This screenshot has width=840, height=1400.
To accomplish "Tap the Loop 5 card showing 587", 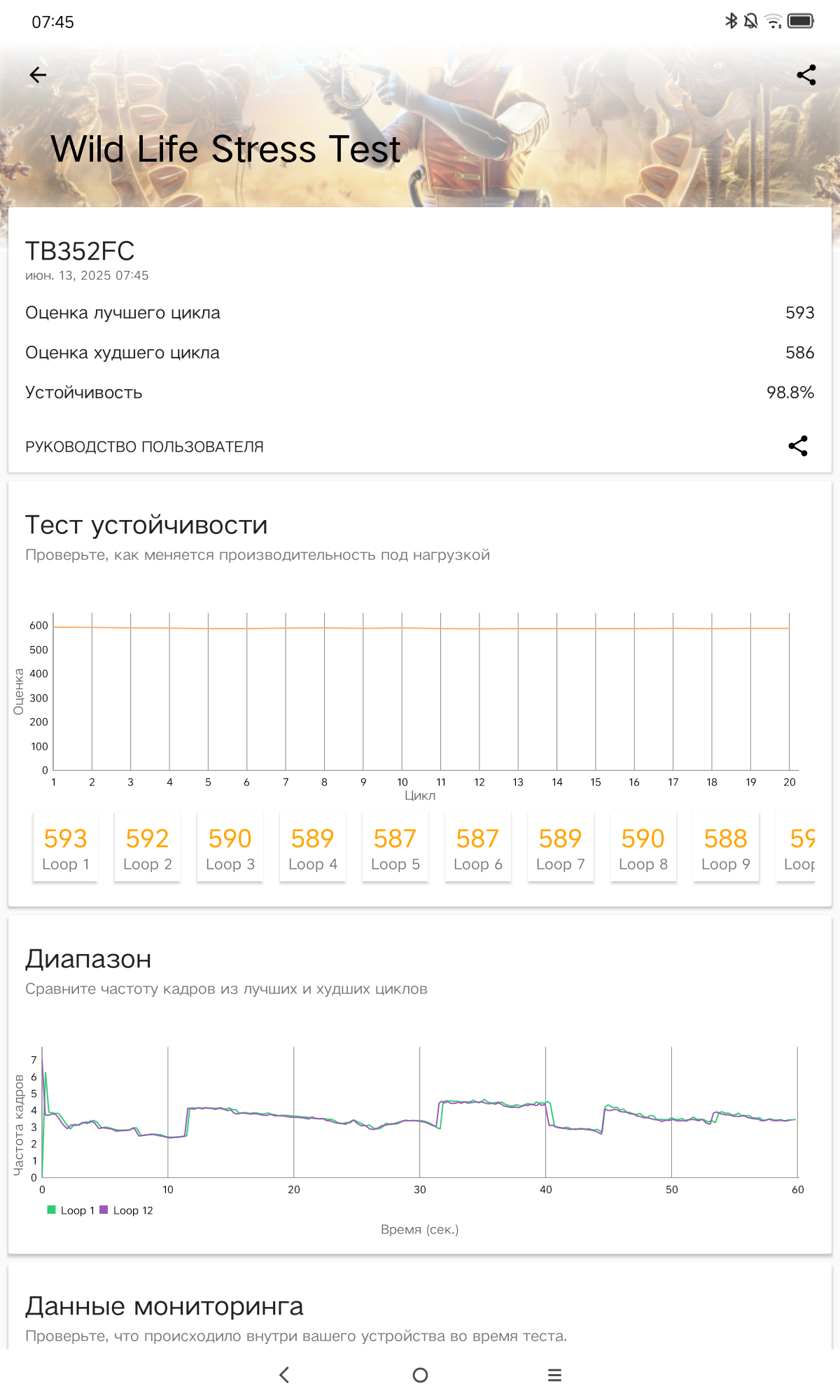I will point(395,847).
